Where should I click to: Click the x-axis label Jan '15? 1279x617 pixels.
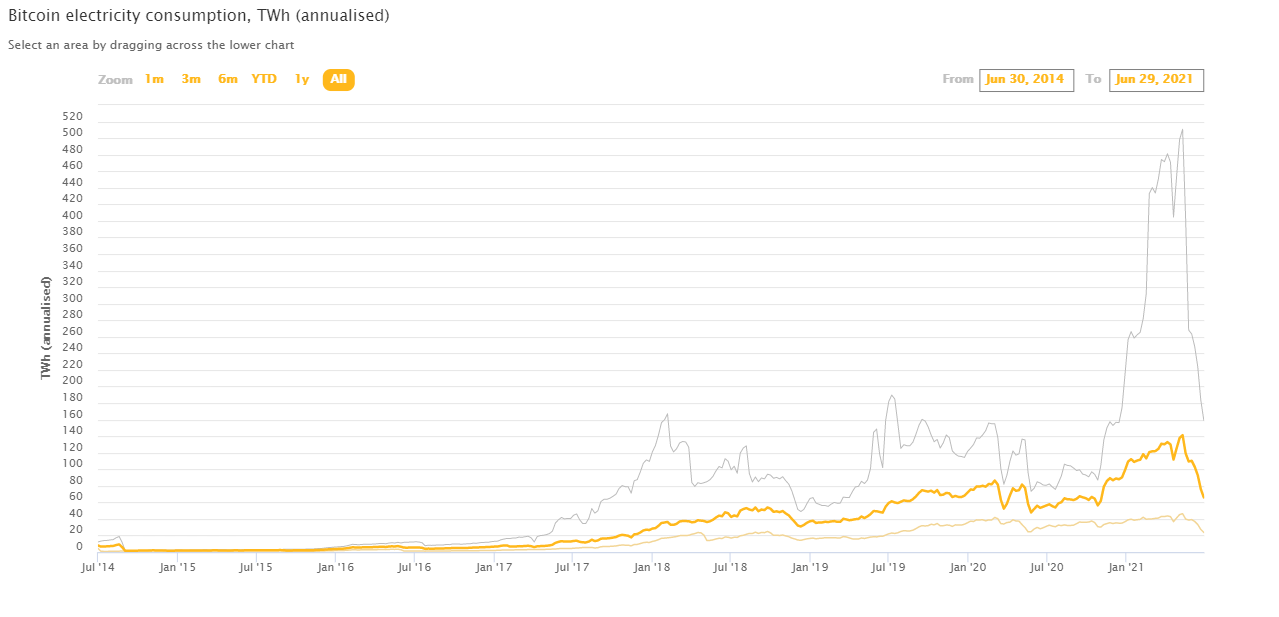(x=177, y=567)
